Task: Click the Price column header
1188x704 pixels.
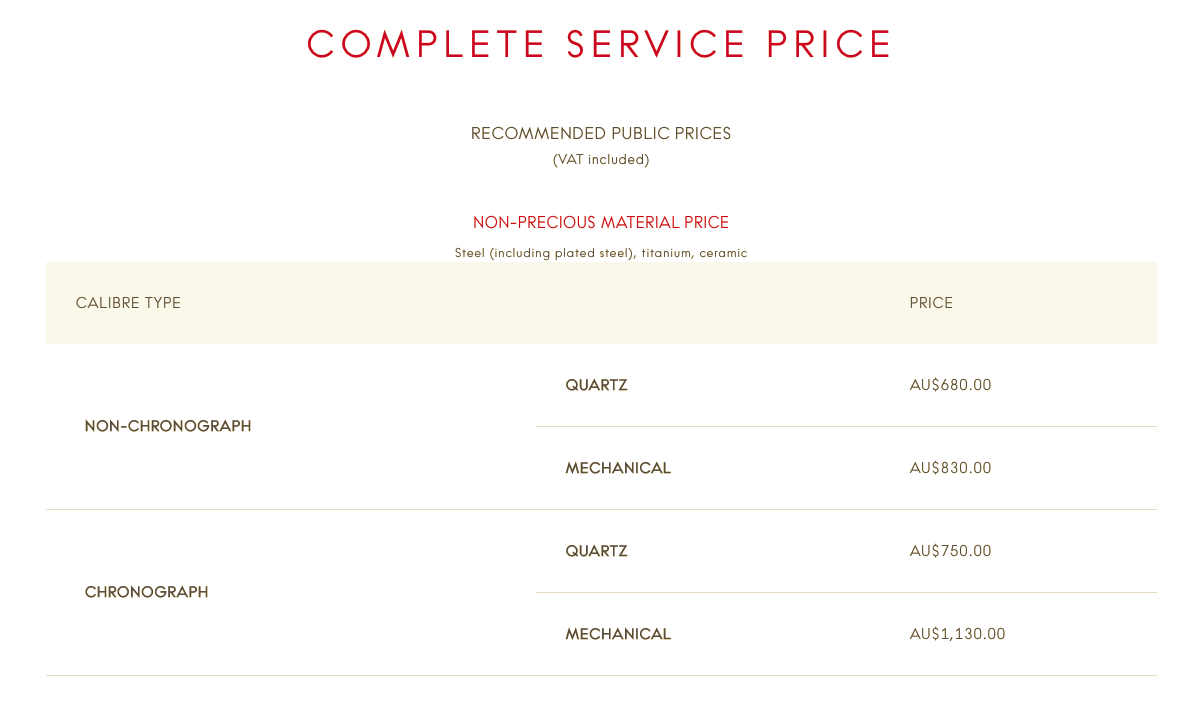Action: click(931, 303)
